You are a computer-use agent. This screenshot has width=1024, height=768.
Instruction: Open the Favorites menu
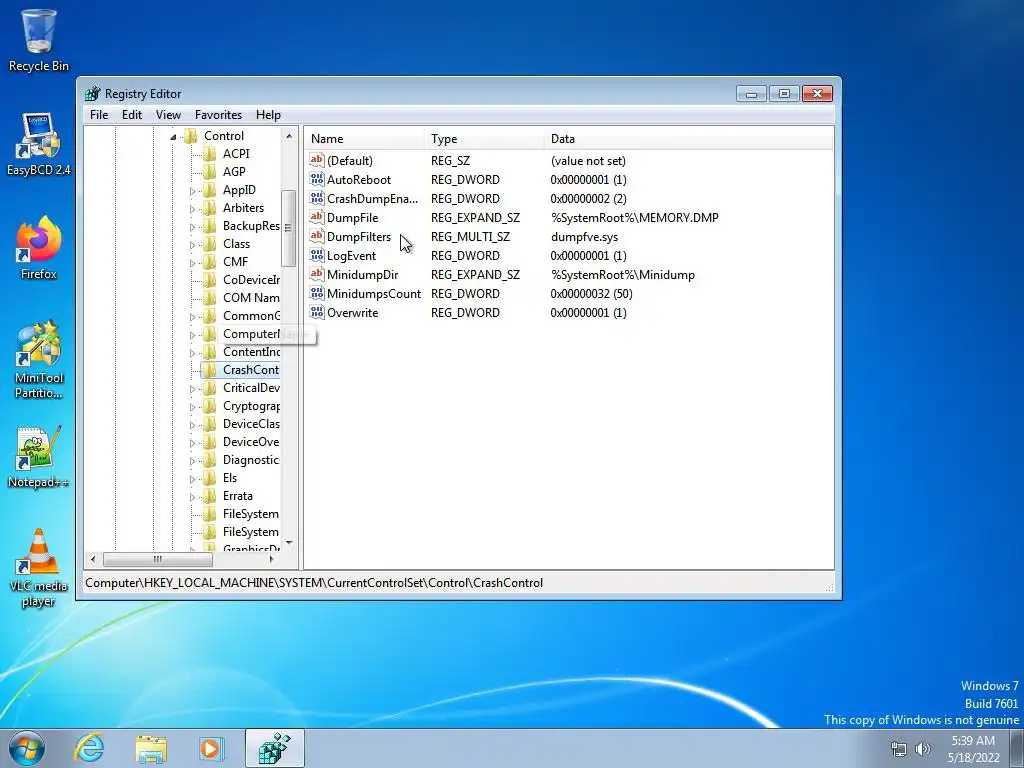click(218, 115)
